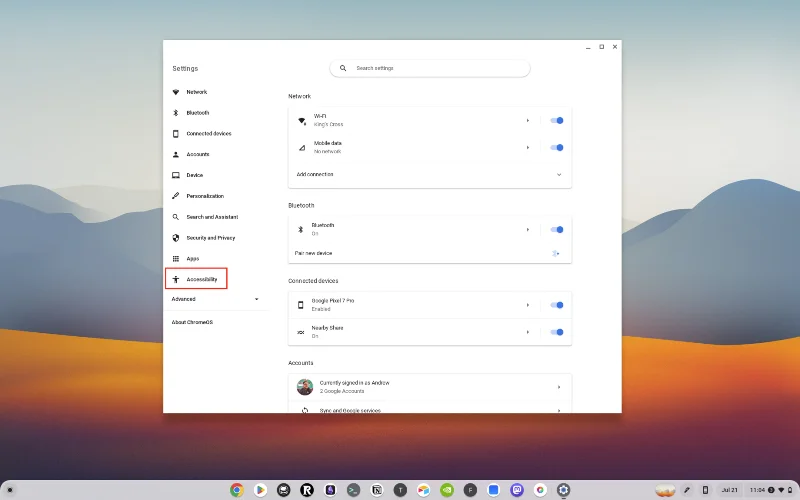This screenshot has height=500, width=800.
Task: Select Personalization in the sidebar
Action: (x=205, y=196)
